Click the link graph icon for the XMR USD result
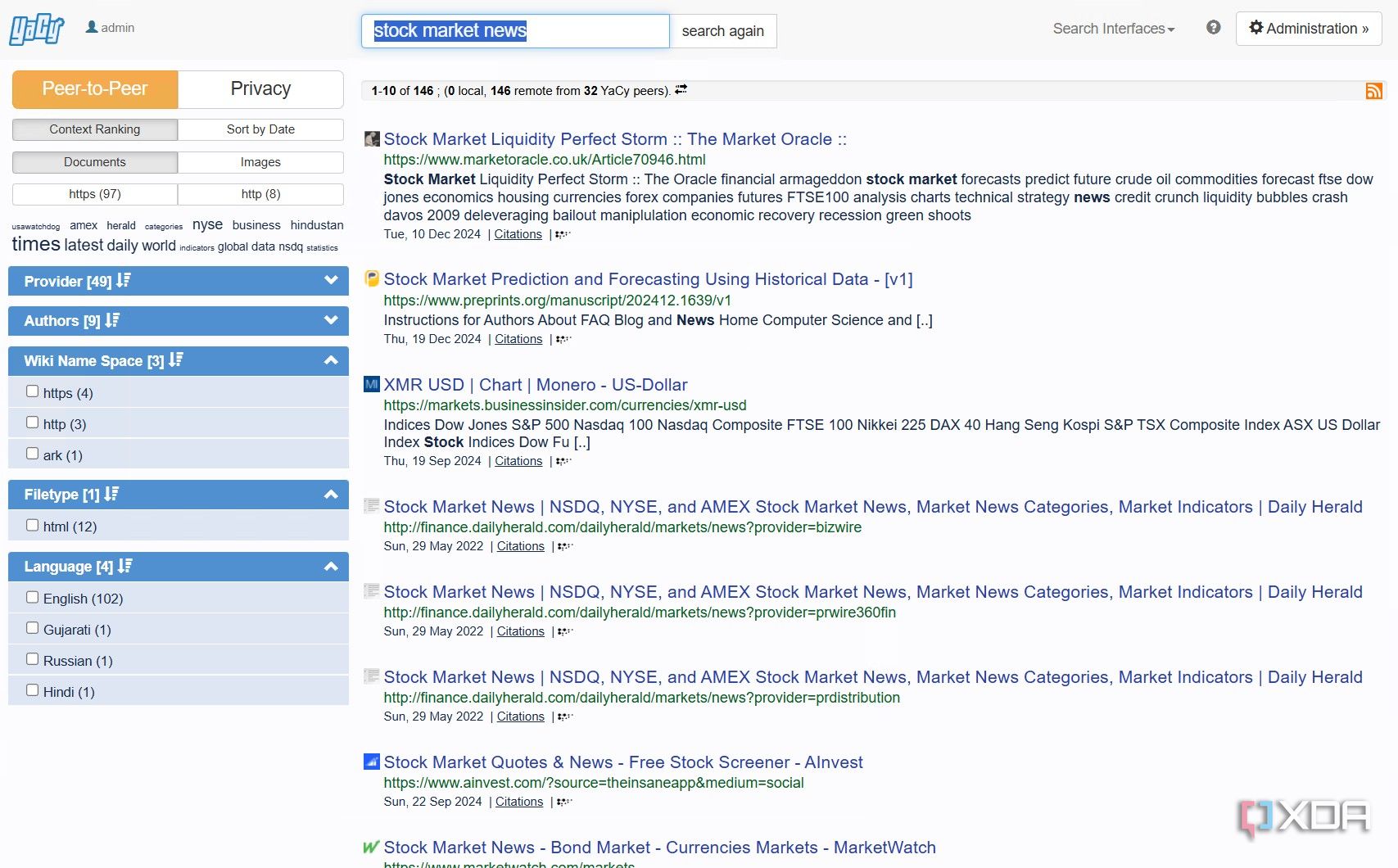This screenshot has width=1398, height=868. [x=563, y=461]
